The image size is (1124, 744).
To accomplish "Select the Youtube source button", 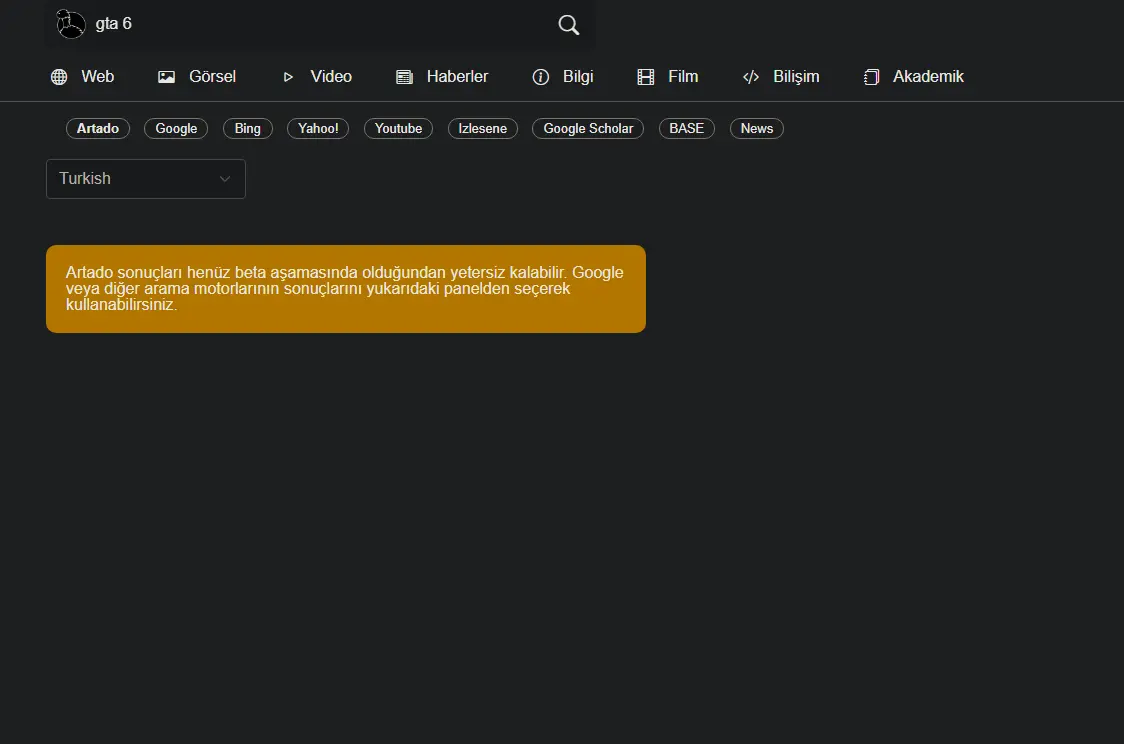I will pos(399,128).
